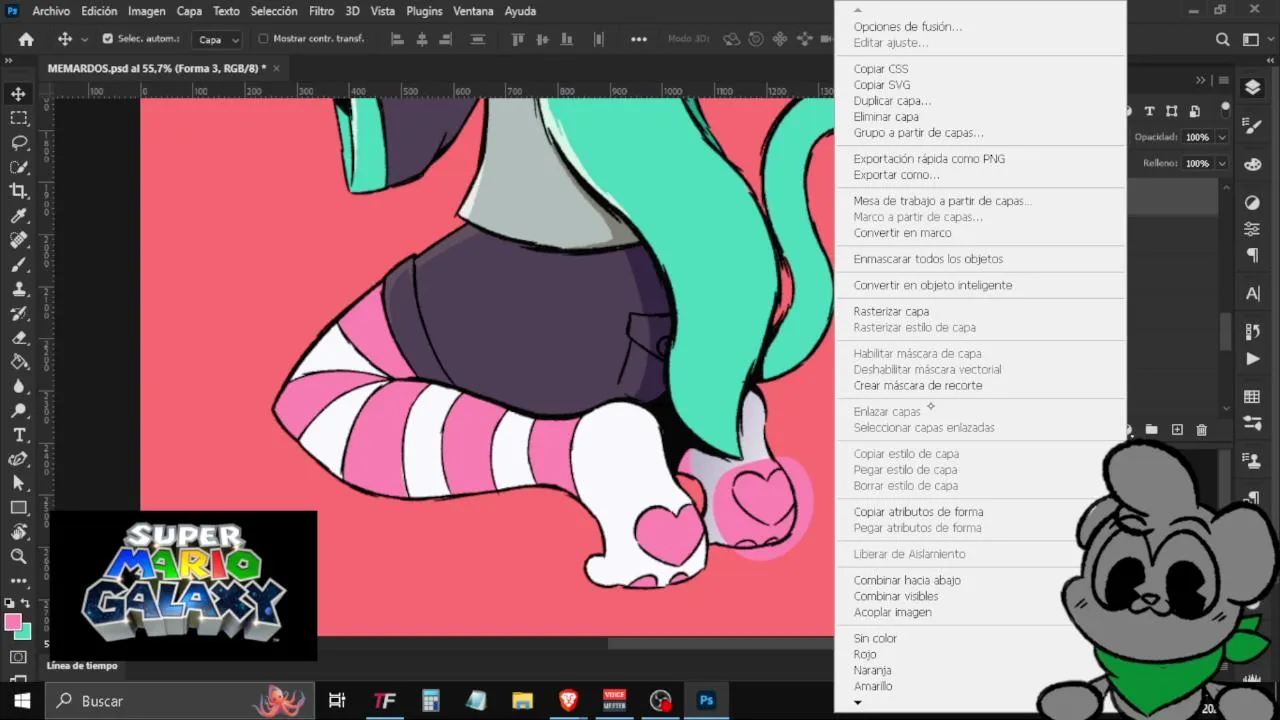Select the Horizontal Type tool

[x=18, y=435]
